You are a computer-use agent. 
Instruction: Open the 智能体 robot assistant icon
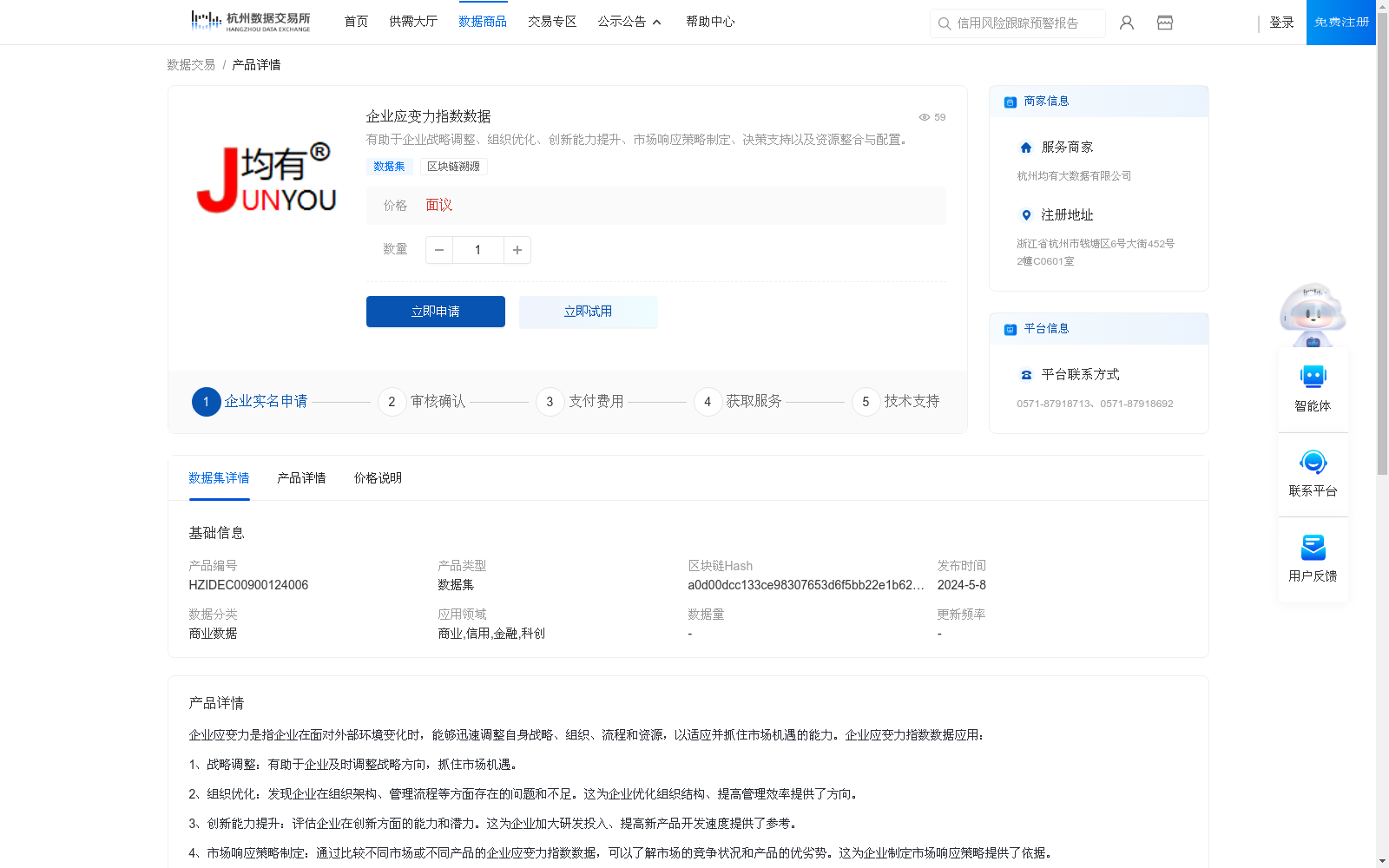tap(1313, 377)
